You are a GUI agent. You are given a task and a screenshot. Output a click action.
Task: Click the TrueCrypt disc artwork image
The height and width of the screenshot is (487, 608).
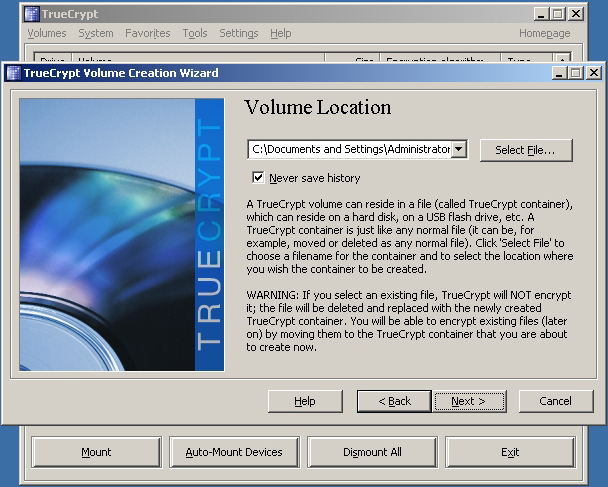coord(122,235)
